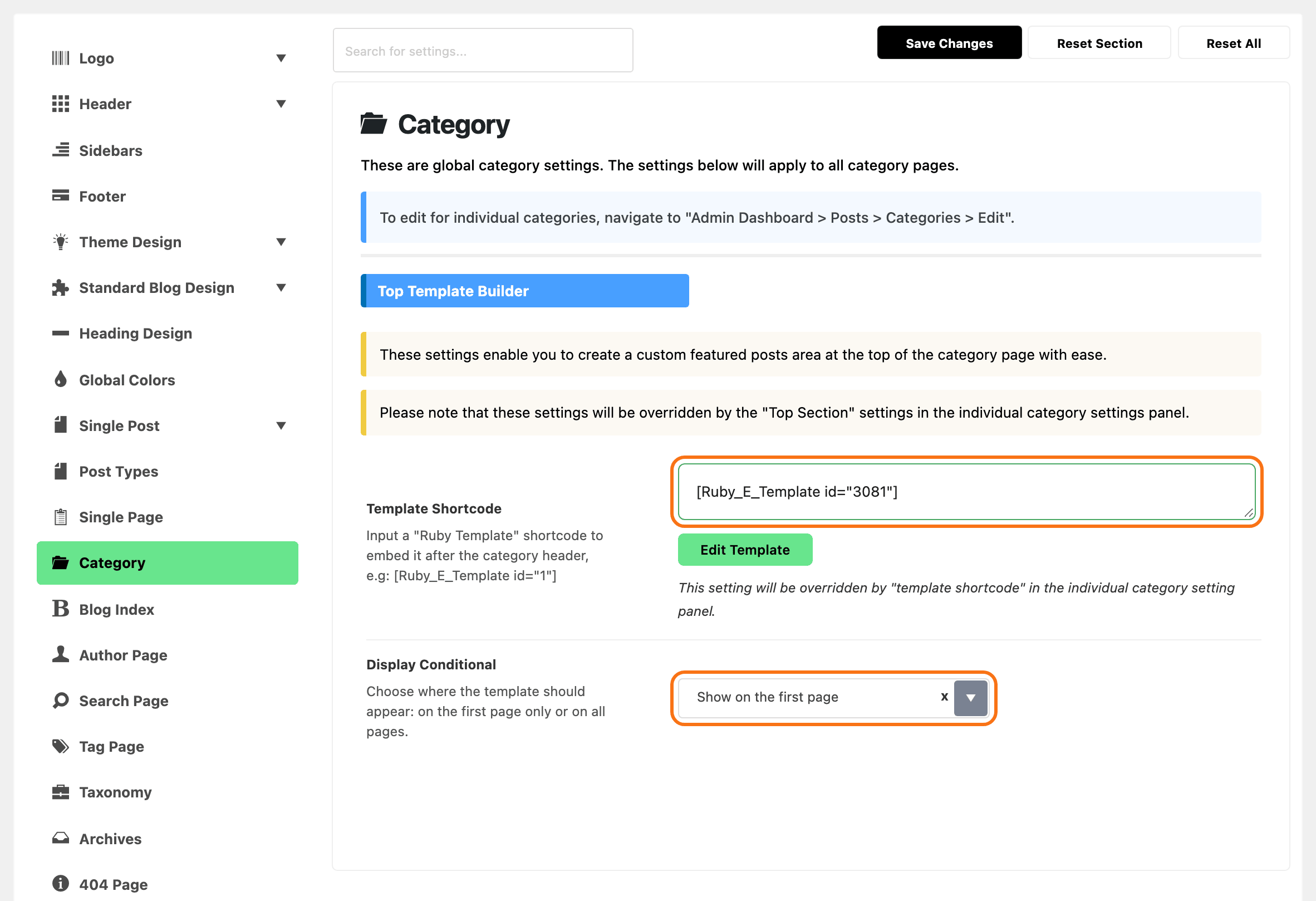The height and width of the screenshot is (901, 1316).
Task: Click the Template Shortcode label
Action: coord(434,508)
